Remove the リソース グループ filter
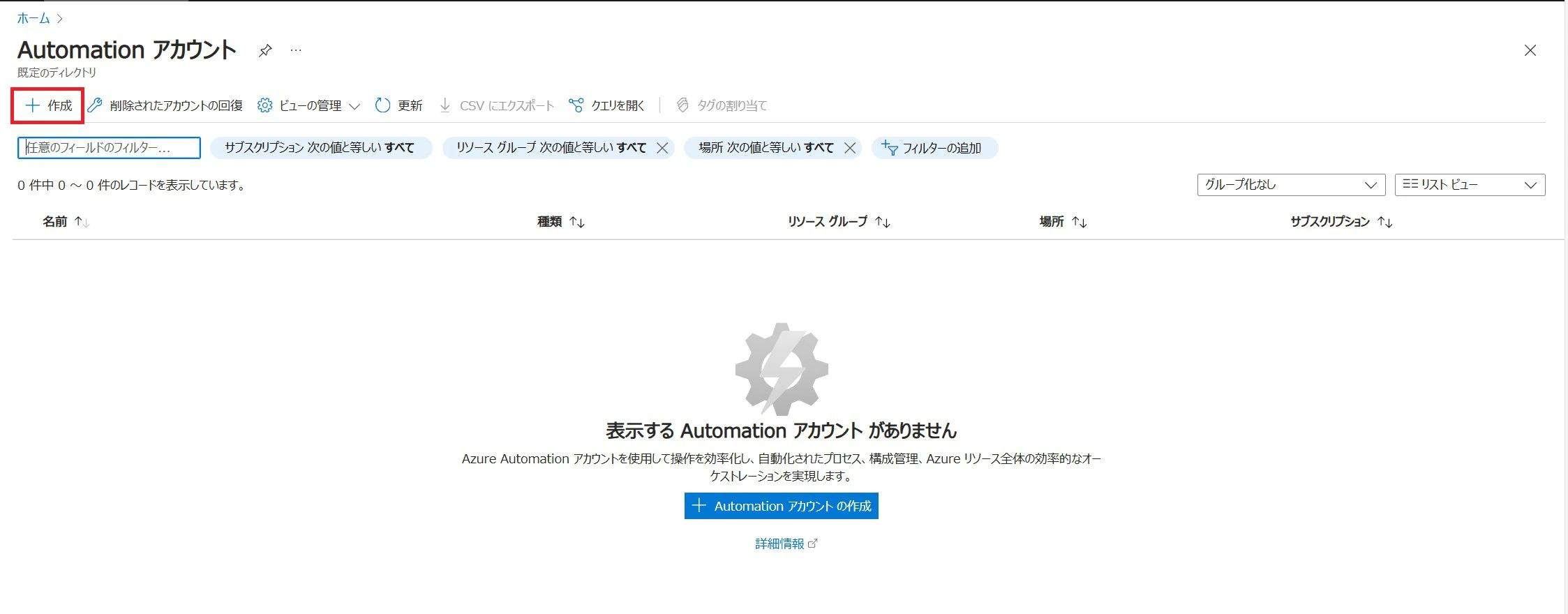 click(x=663, y=148)
